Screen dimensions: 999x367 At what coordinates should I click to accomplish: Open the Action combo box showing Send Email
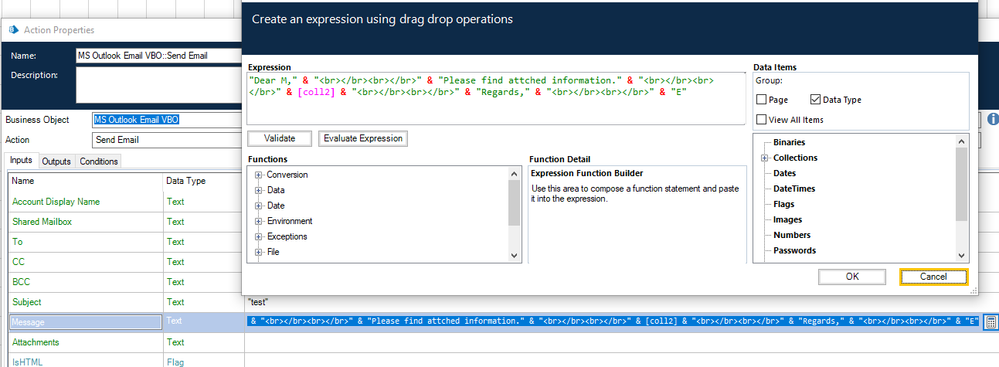167,139
